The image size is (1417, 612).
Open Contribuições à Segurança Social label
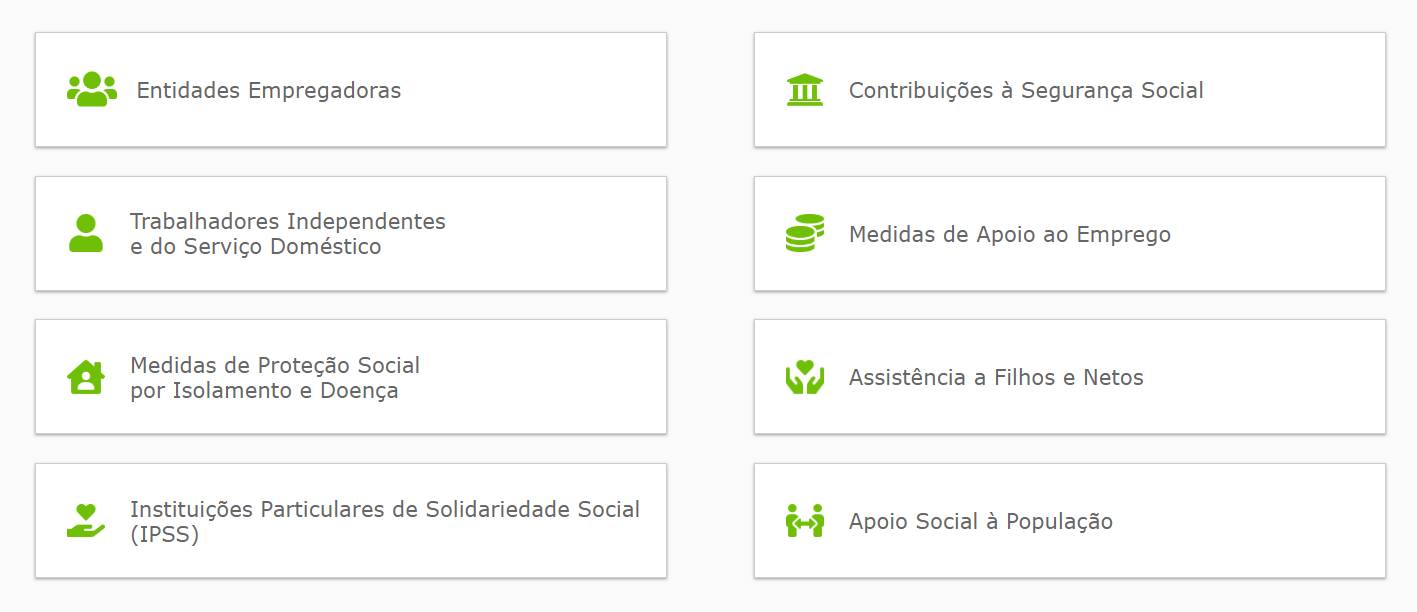pyautogui.click(x=1026, y=90)
